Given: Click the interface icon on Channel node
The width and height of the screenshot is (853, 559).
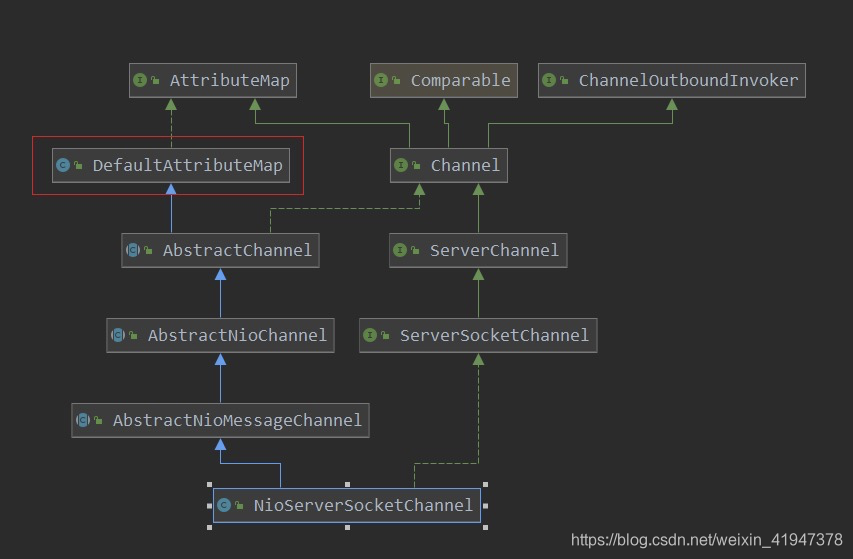Looking at the screenshot, I should click(x=401, y=165).
